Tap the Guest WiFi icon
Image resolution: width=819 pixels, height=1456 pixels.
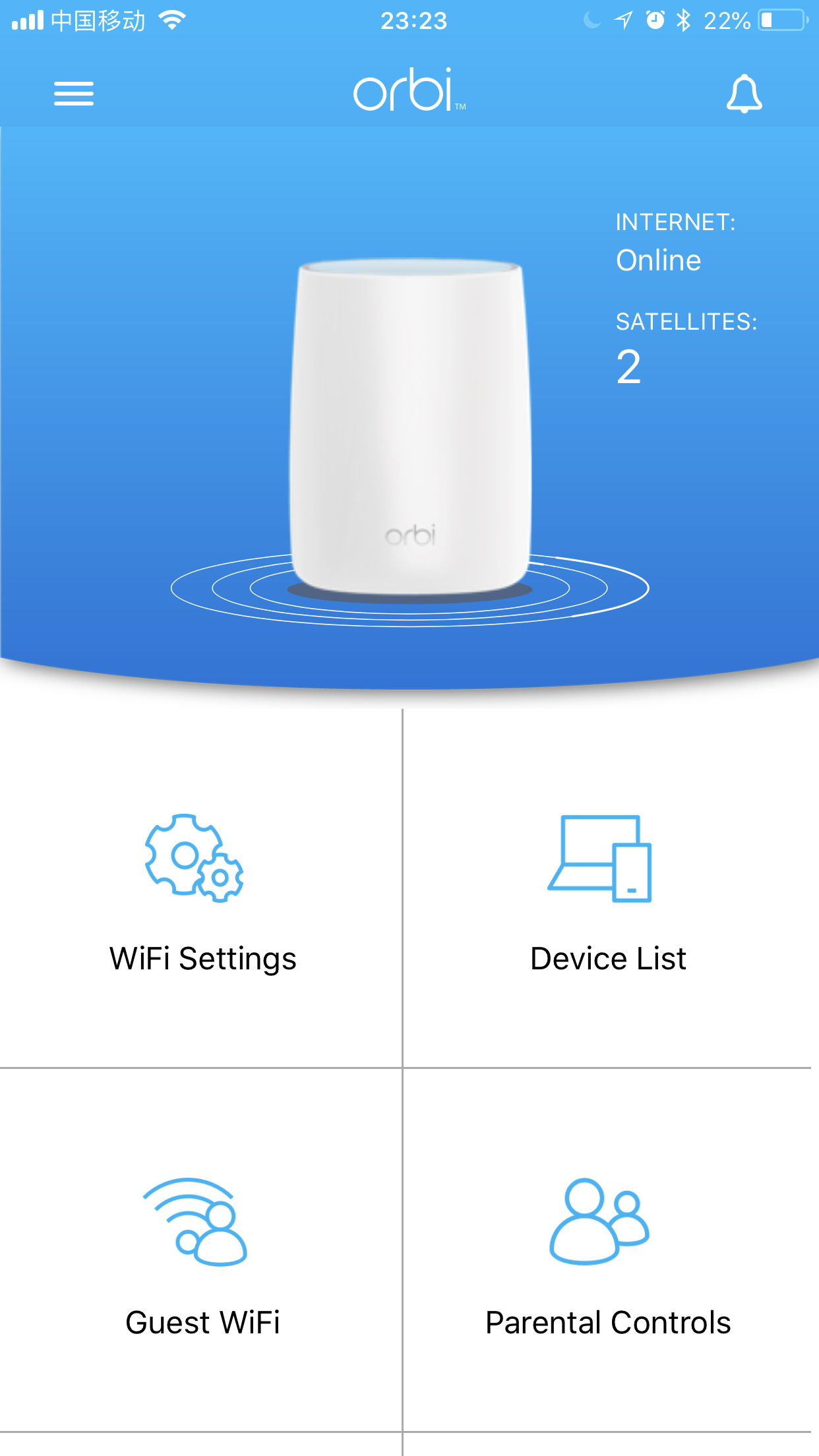(195, 1222)
